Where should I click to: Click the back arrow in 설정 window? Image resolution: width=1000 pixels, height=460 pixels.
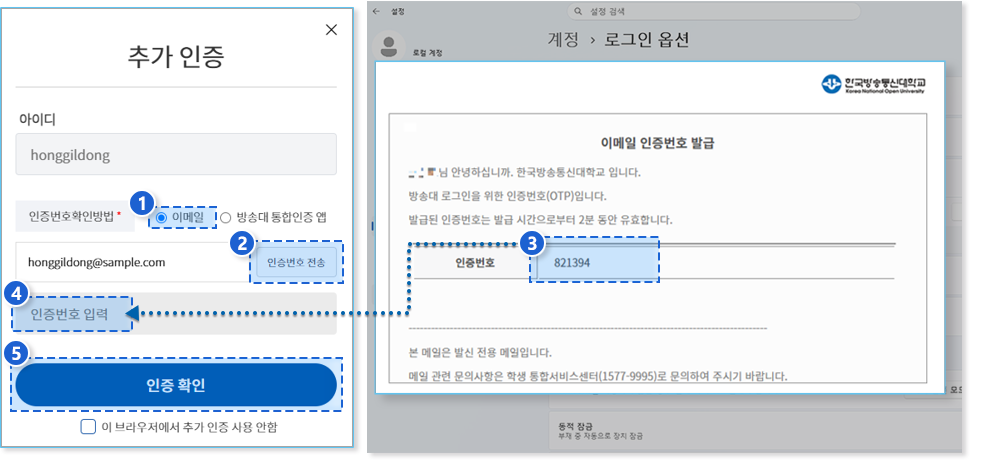pyautogui.click(x=376, y=11)
